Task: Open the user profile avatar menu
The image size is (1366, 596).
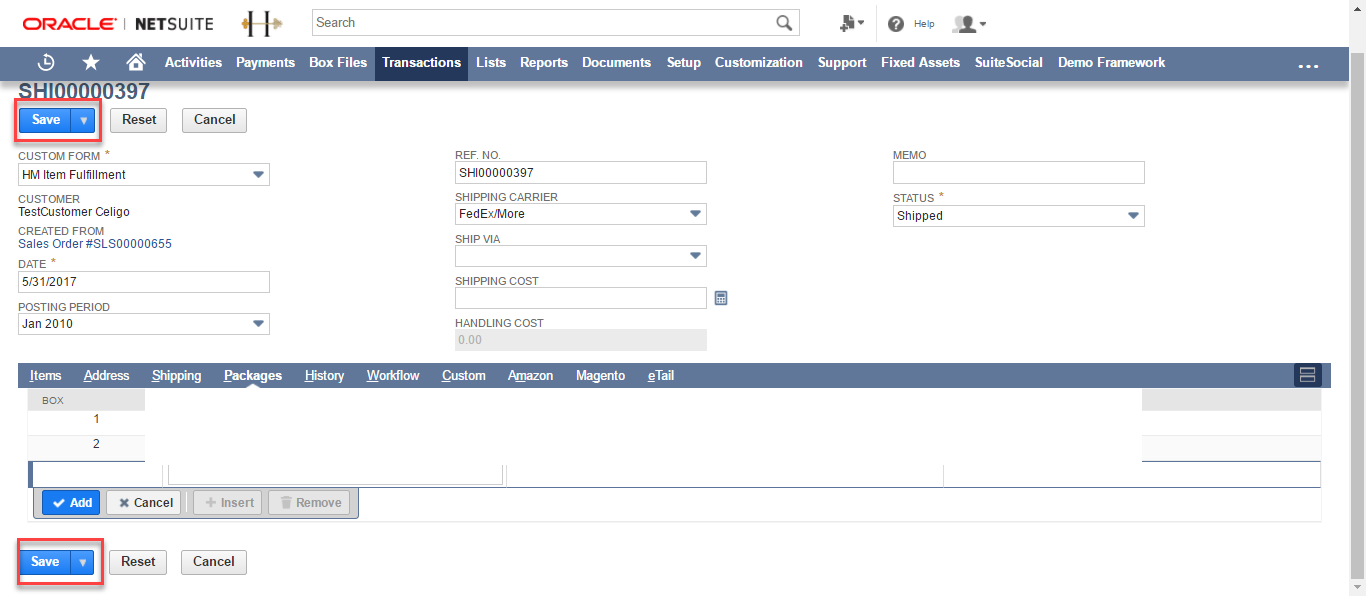Action: [x=969, y=24]
